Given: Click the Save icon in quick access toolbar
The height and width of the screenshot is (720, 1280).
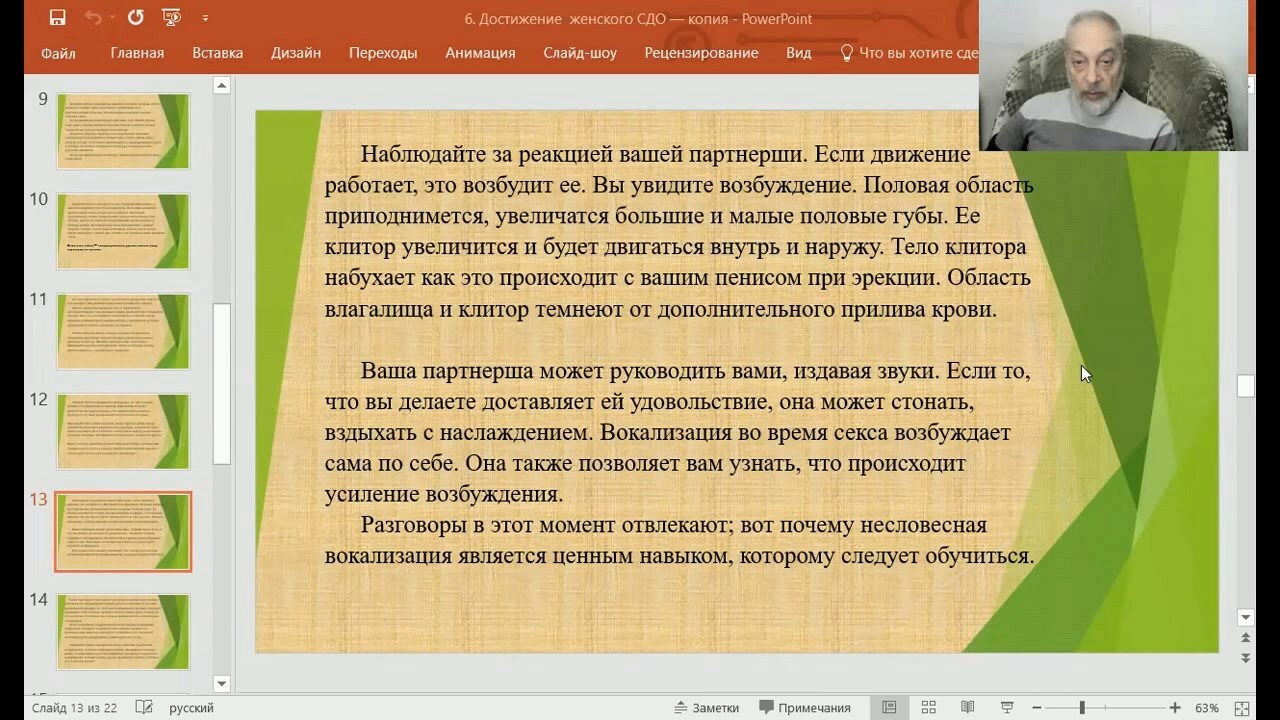Looking at the screenshot, I should [x=57, y=18].
